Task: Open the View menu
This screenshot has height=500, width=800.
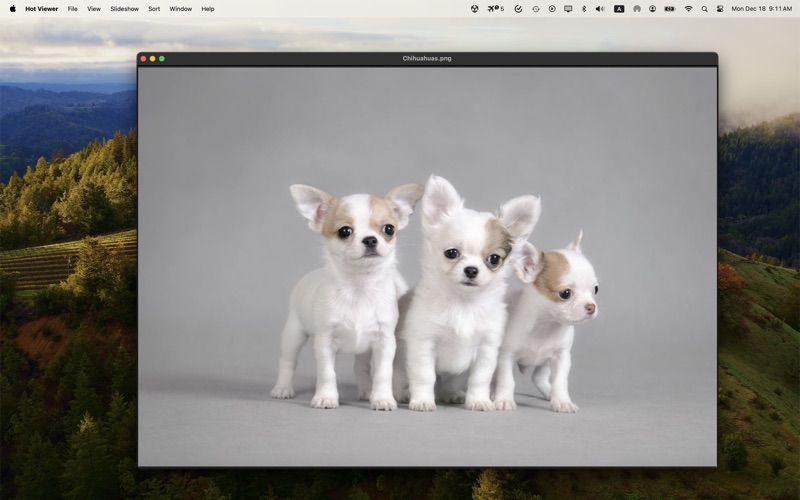Action: 94,9
